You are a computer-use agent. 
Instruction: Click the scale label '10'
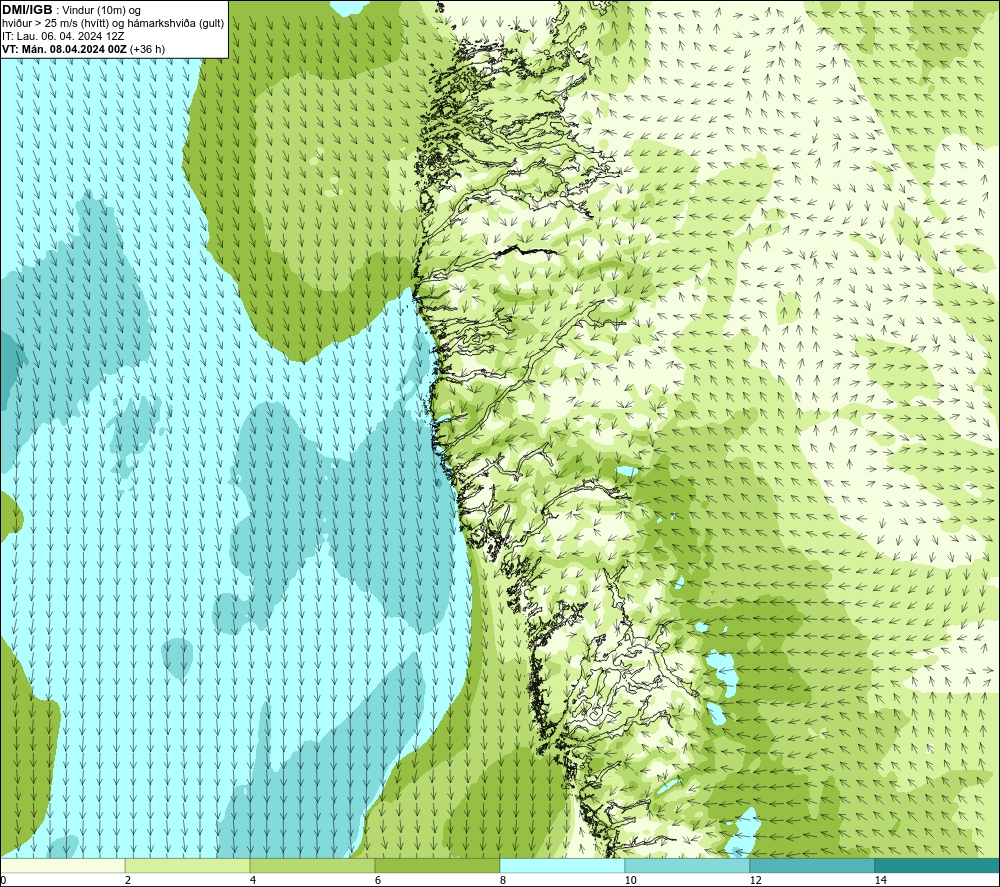(630, 880)
